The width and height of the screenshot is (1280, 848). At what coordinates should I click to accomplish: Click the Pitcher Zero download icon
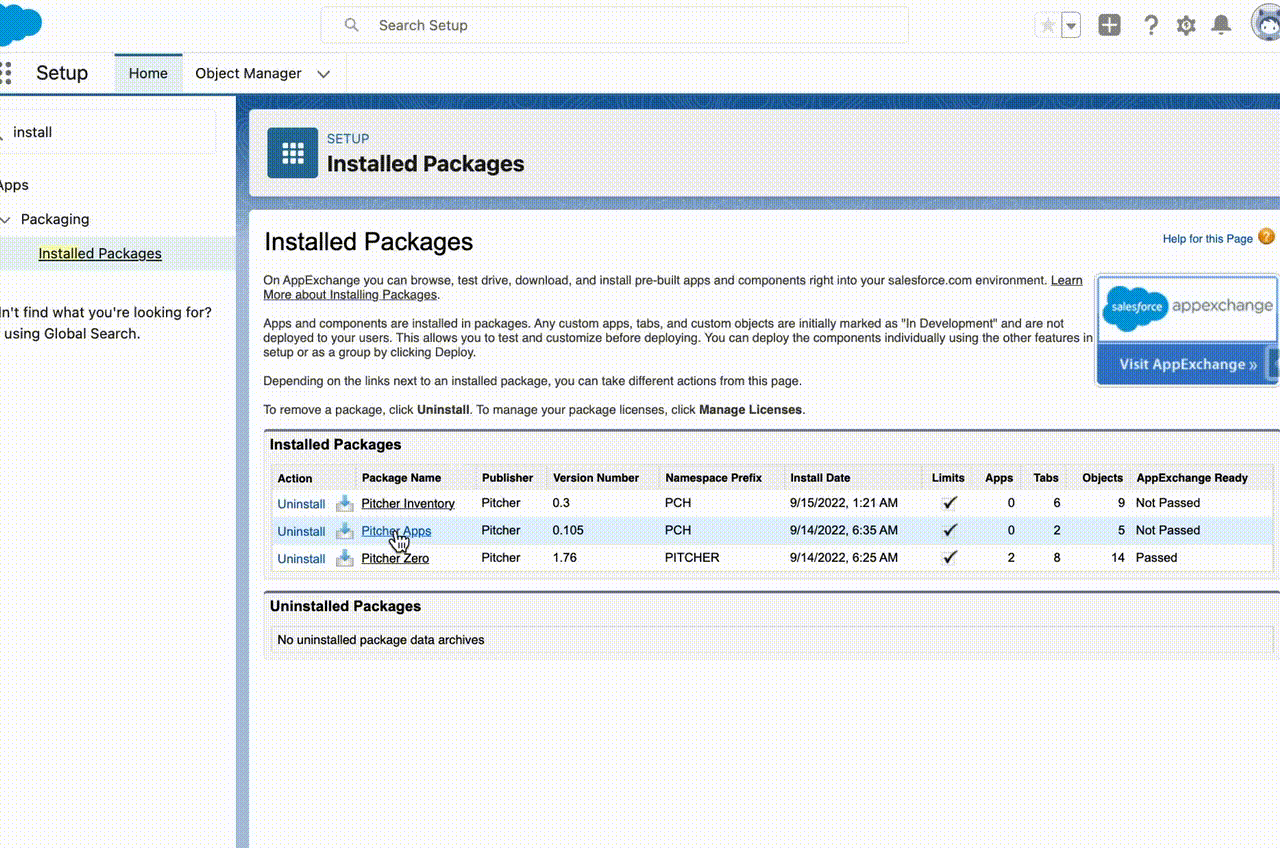pyautogui.click(x=344, y=558)
